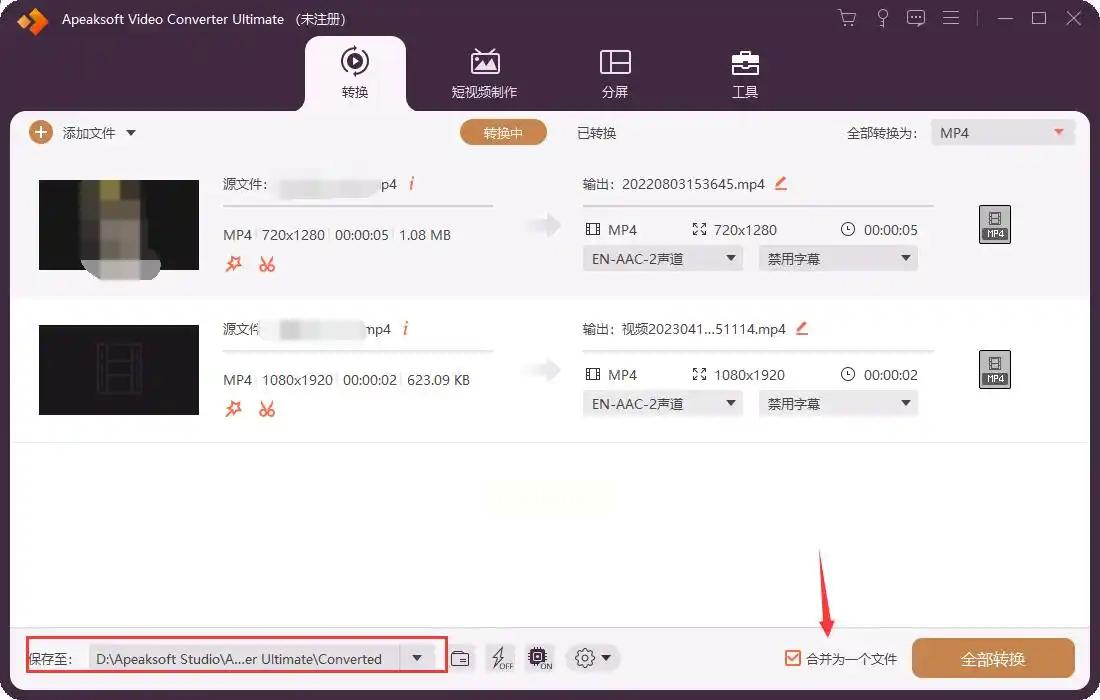
Task: Open MP4 format settings for first video
Action: [x=995, y=224]
